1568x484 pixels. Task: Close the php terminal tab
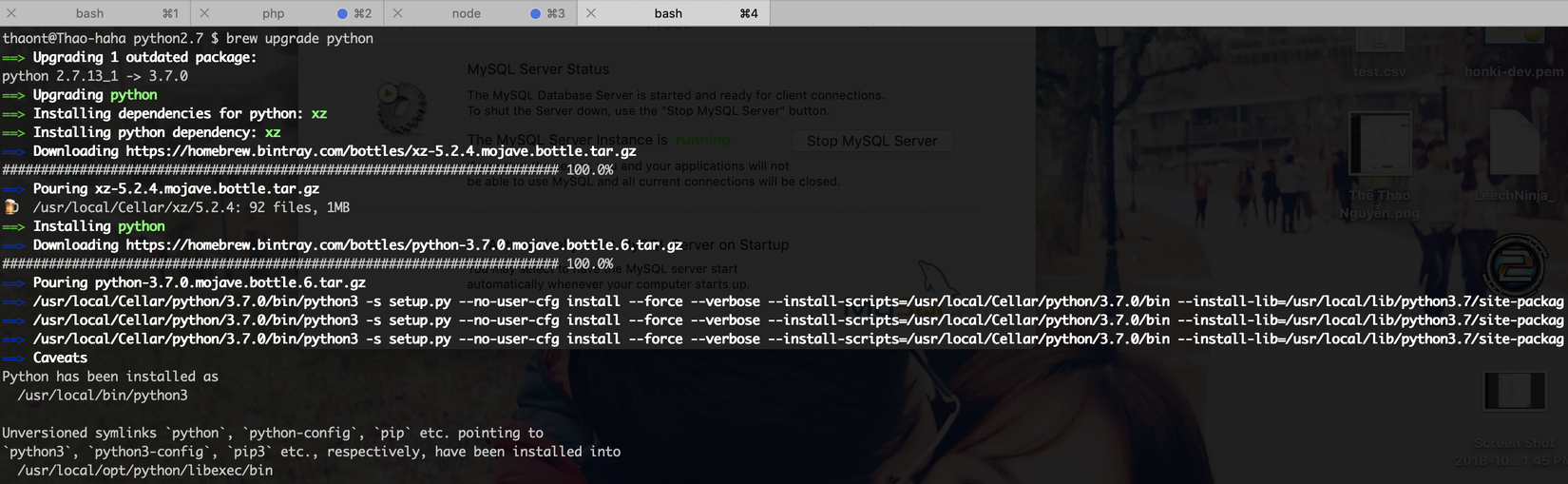pos(204,13)
